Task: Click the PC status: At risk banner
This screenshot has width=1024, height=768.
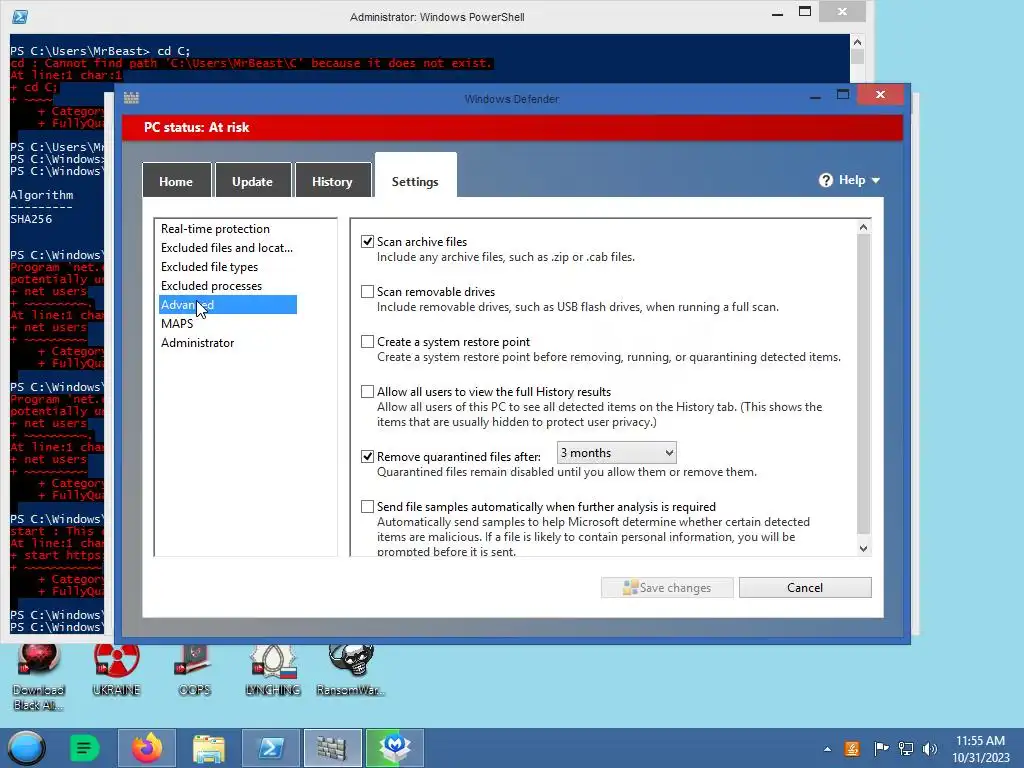Action: click(513, 127)
